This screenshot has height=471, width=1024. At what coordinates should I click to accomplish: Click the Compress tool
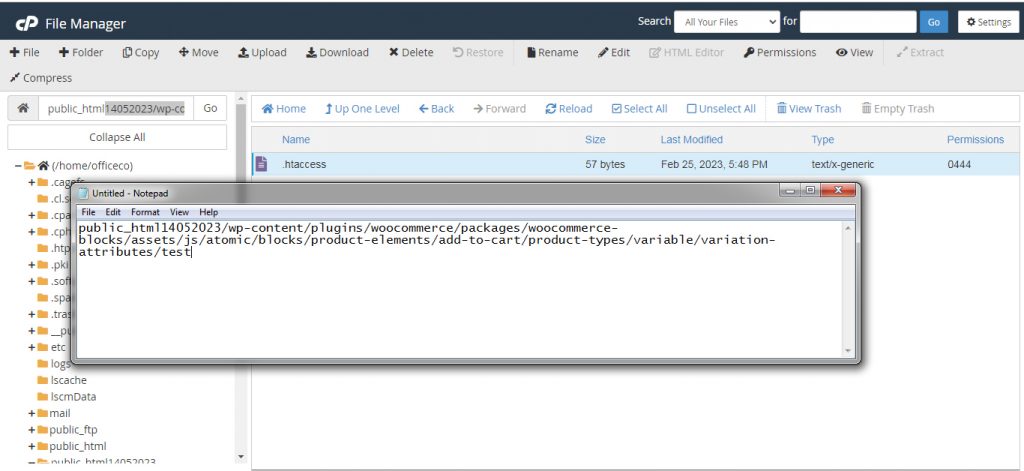pyautogui.click(x=41, y=78)
